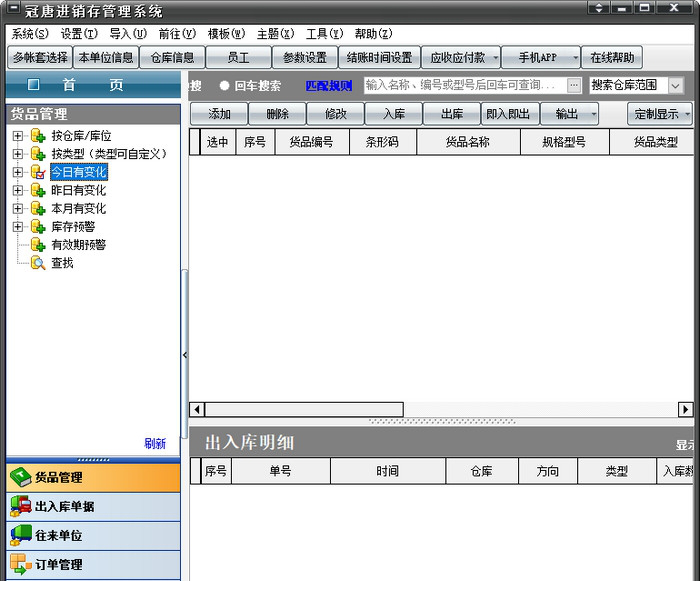This screenshot has width=700, height=604.
Task: Click the 修改 button
Action: pos(336,114)
